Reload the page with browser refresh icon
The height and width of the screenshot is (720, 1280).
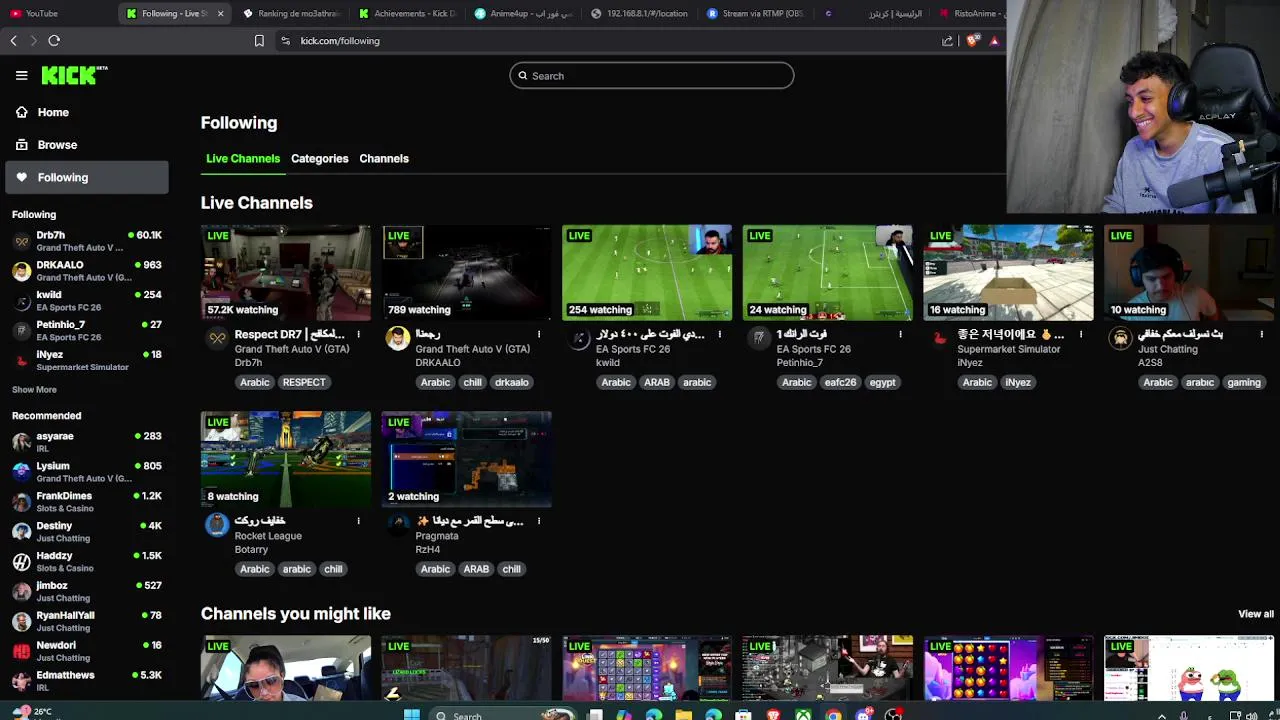[x=54, y=41]
